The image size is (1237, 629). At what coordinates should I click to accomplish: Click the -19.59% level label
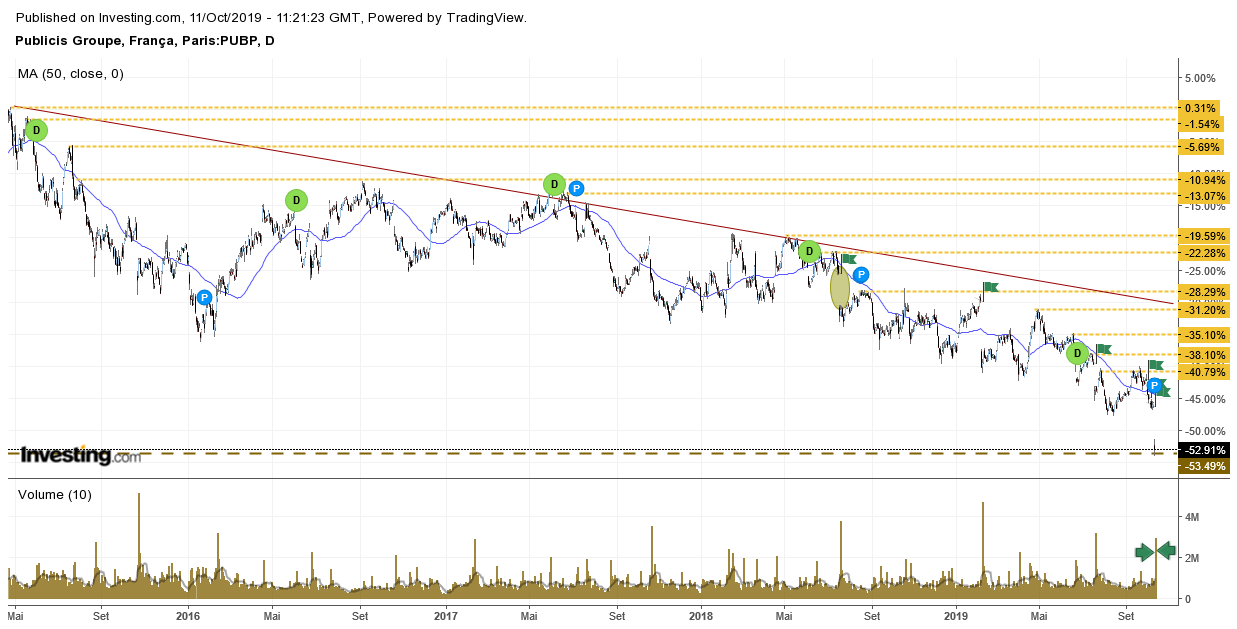pyautogui.click(x=1204, y=236)
